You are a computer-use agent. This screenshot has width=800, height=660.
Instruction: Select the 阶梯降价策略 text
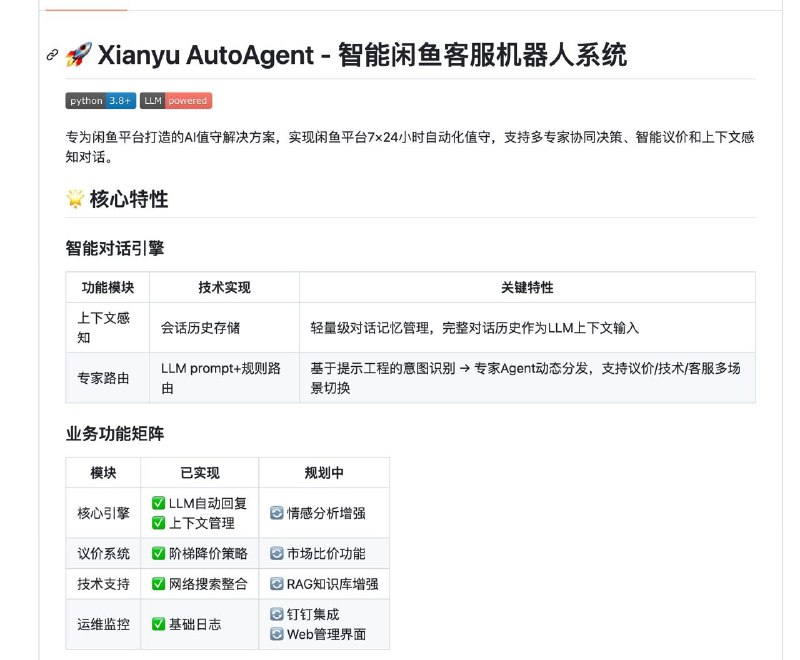pyautogui.click(x=208, y=553)
